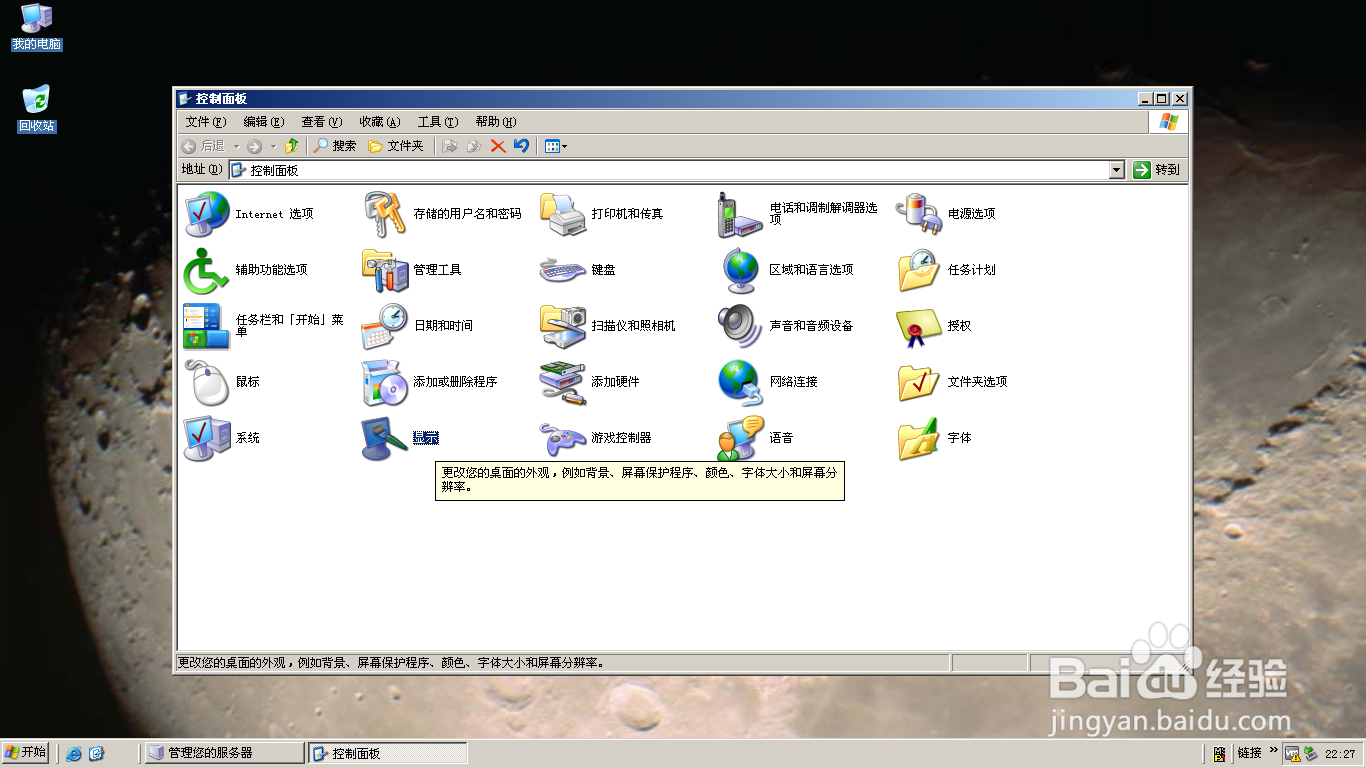
Task: Open 声音和音频设备 item
Action: click(785, 326)
